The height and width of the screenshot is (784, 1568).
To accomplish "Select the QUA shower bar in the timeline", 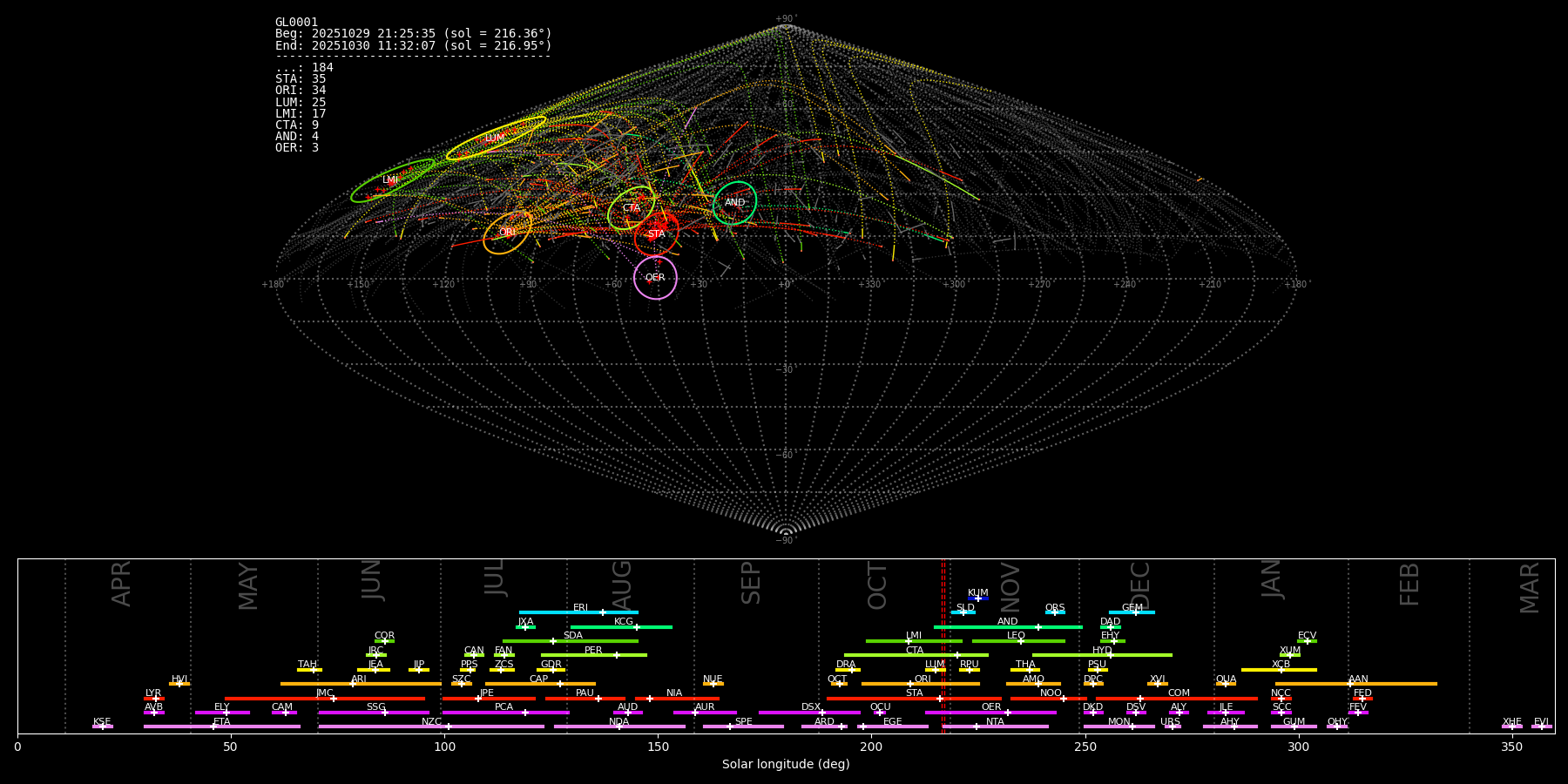I will point(1226,684).
